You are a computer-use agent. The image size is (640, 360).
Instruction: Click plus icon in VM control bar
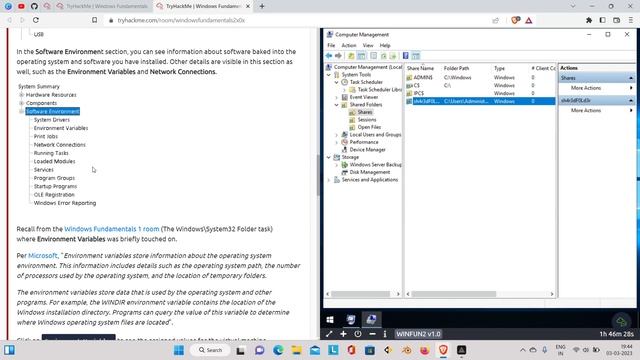[343, 334]
